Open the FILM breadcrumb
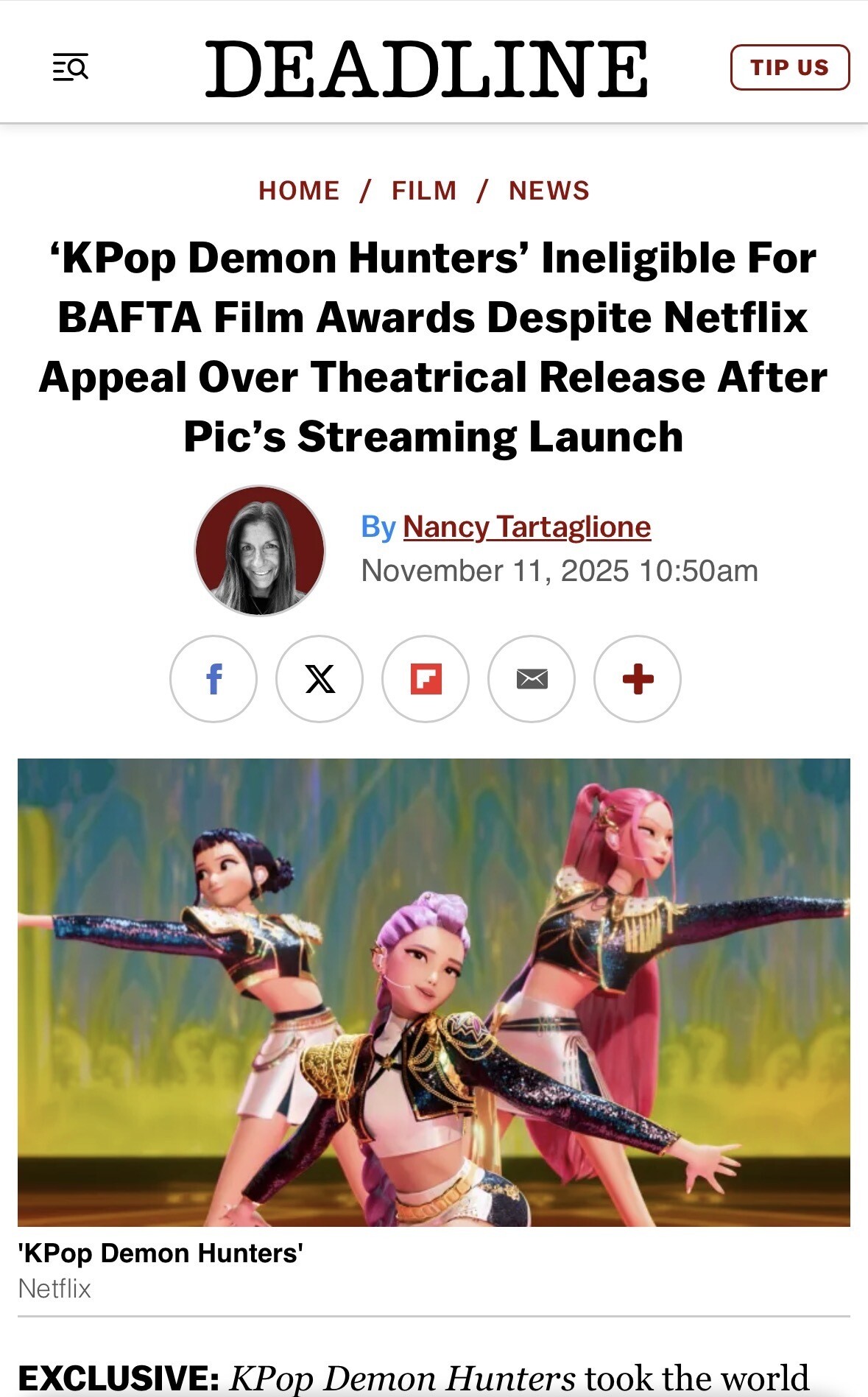868x1397 pixels. [x=424, y=191]
